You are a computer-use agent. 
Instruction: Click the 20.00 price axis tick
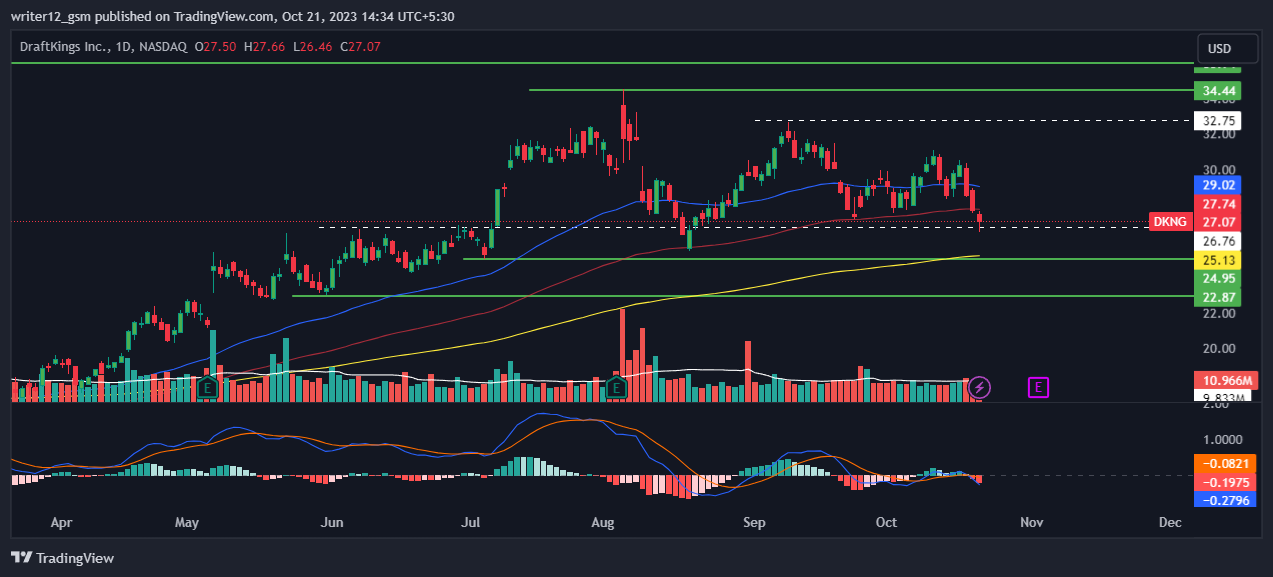click(x=1218, y=349)
